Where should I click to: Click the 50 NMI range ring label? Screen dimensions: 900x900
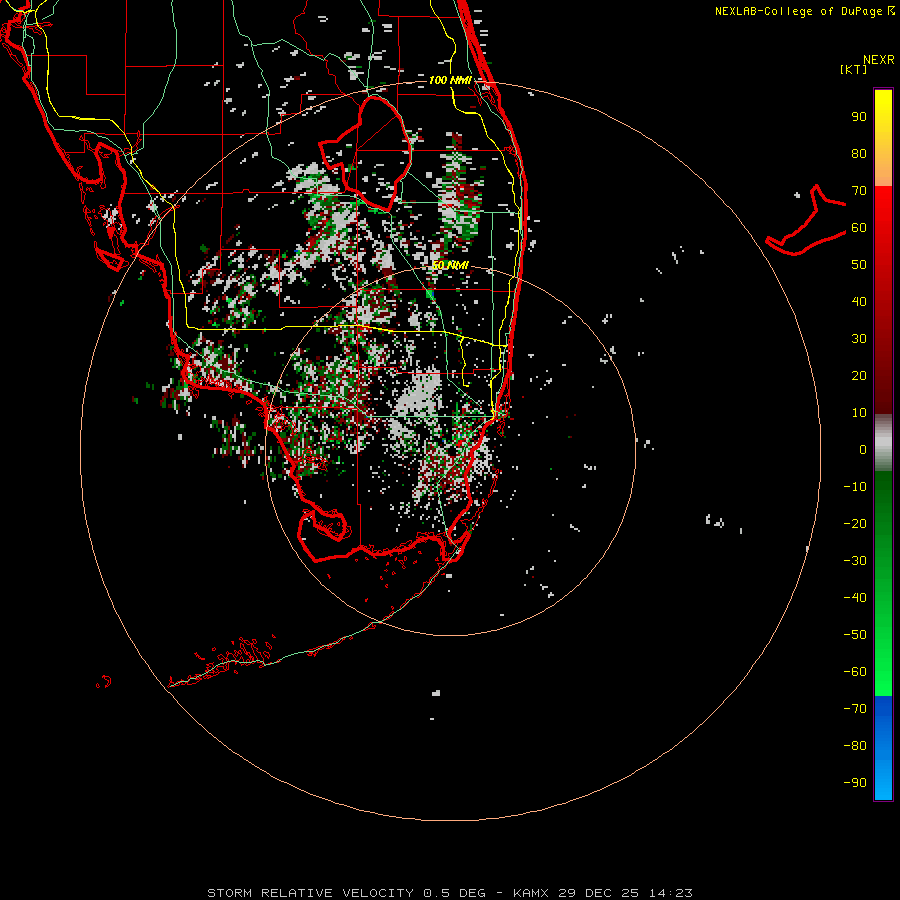451,265
